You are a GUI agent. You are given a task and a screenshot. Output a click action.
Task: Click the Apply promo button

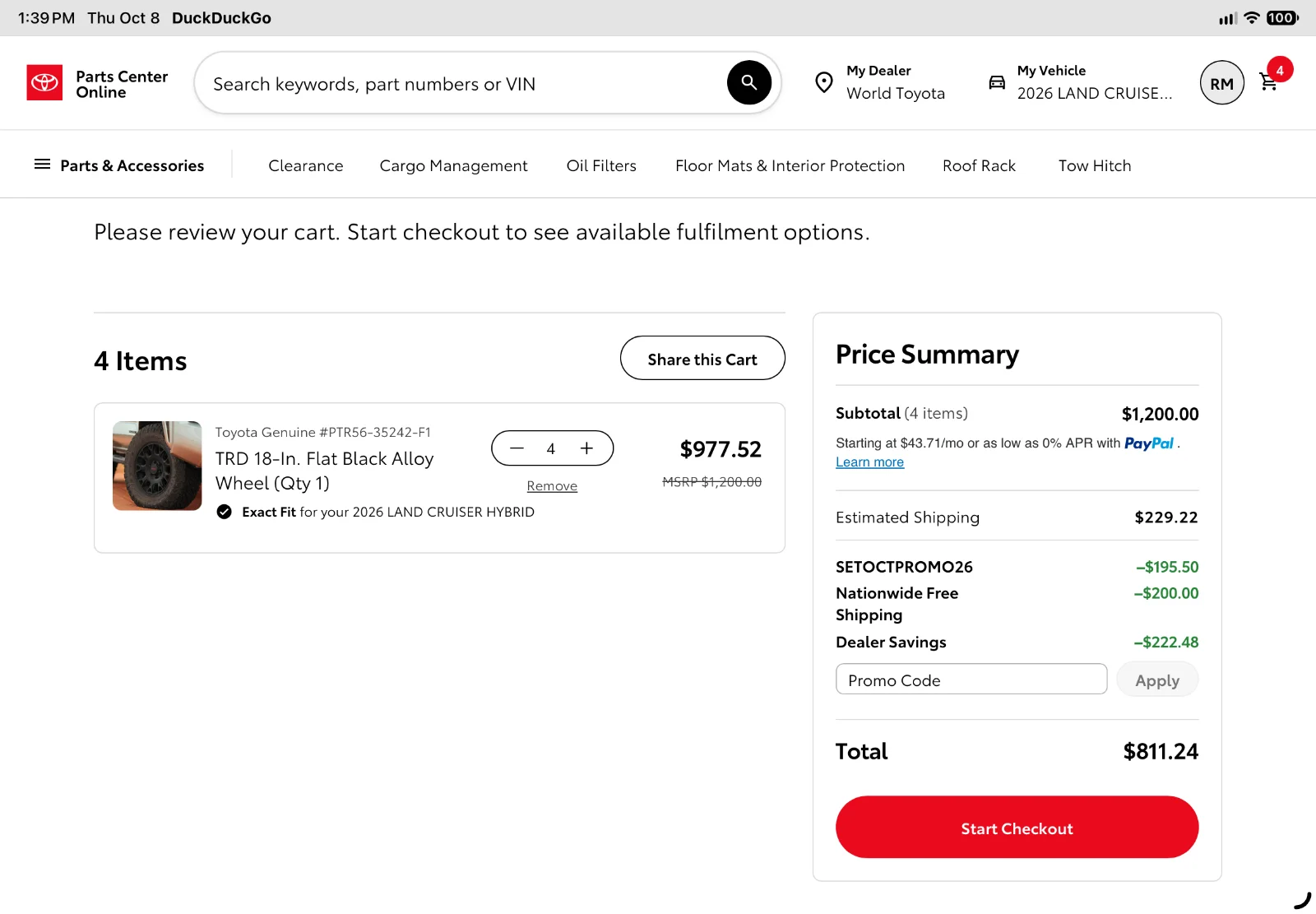1157,680
